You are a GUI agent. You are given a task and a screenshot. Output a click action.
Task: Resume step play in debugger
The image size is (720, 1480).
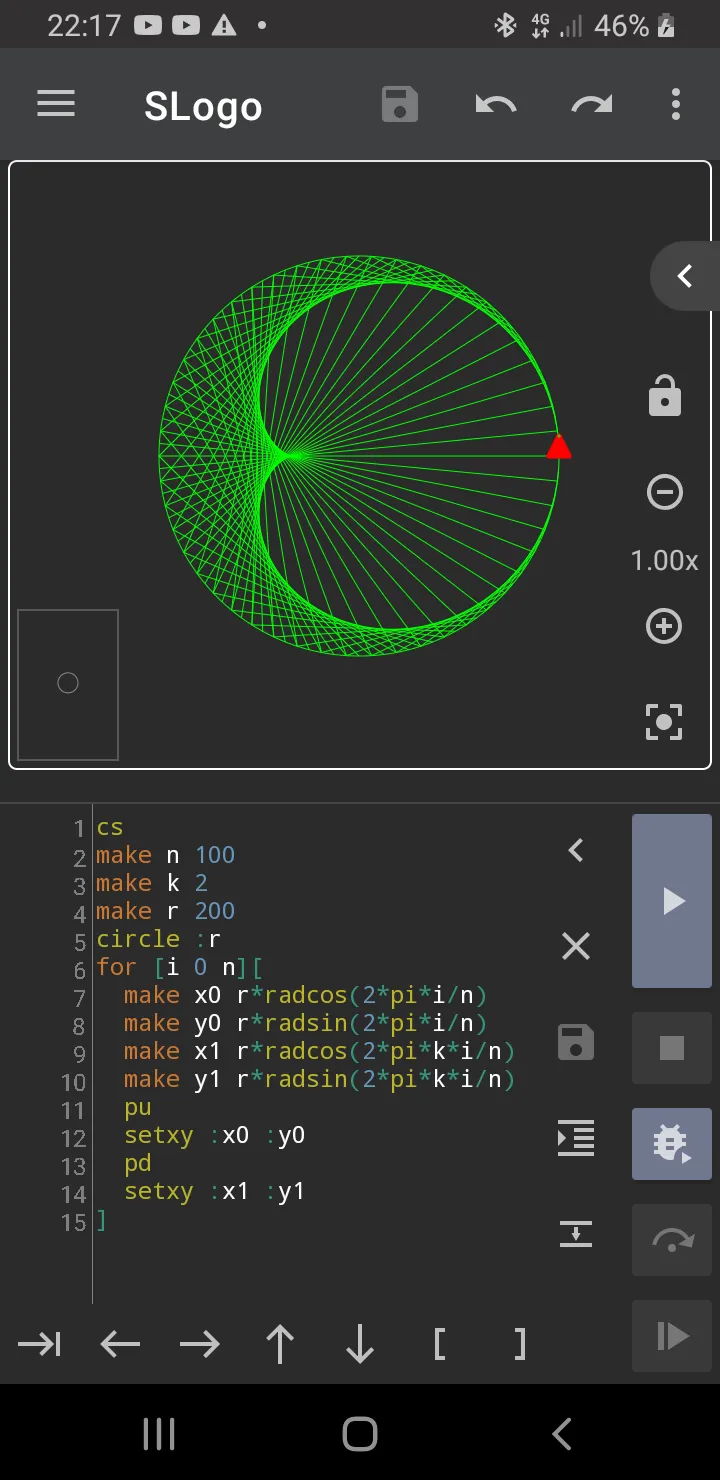coord(672,1335)
